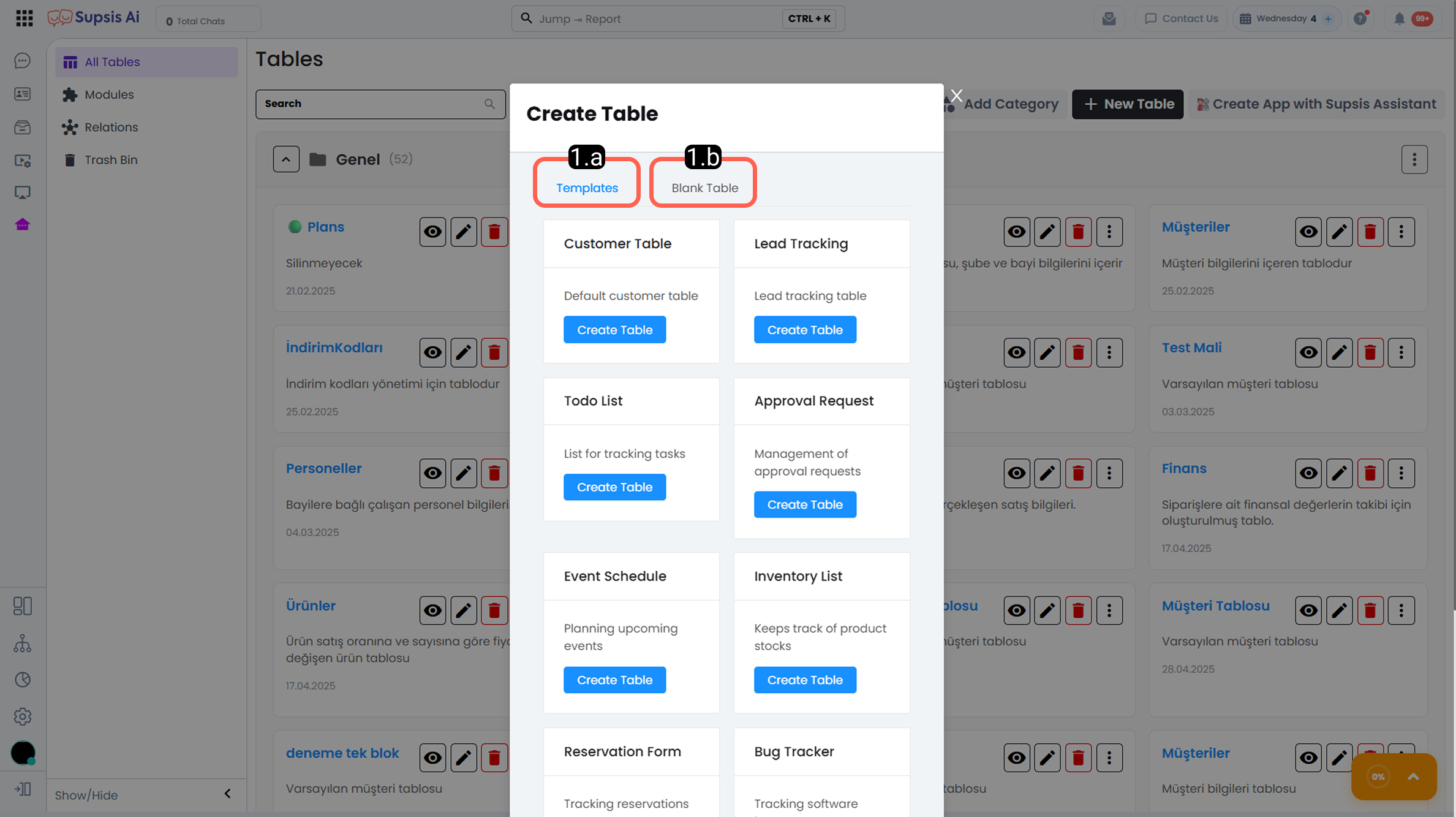Edit the Plans table with pencil icon

pyautogui.click(x=464, y=232)
